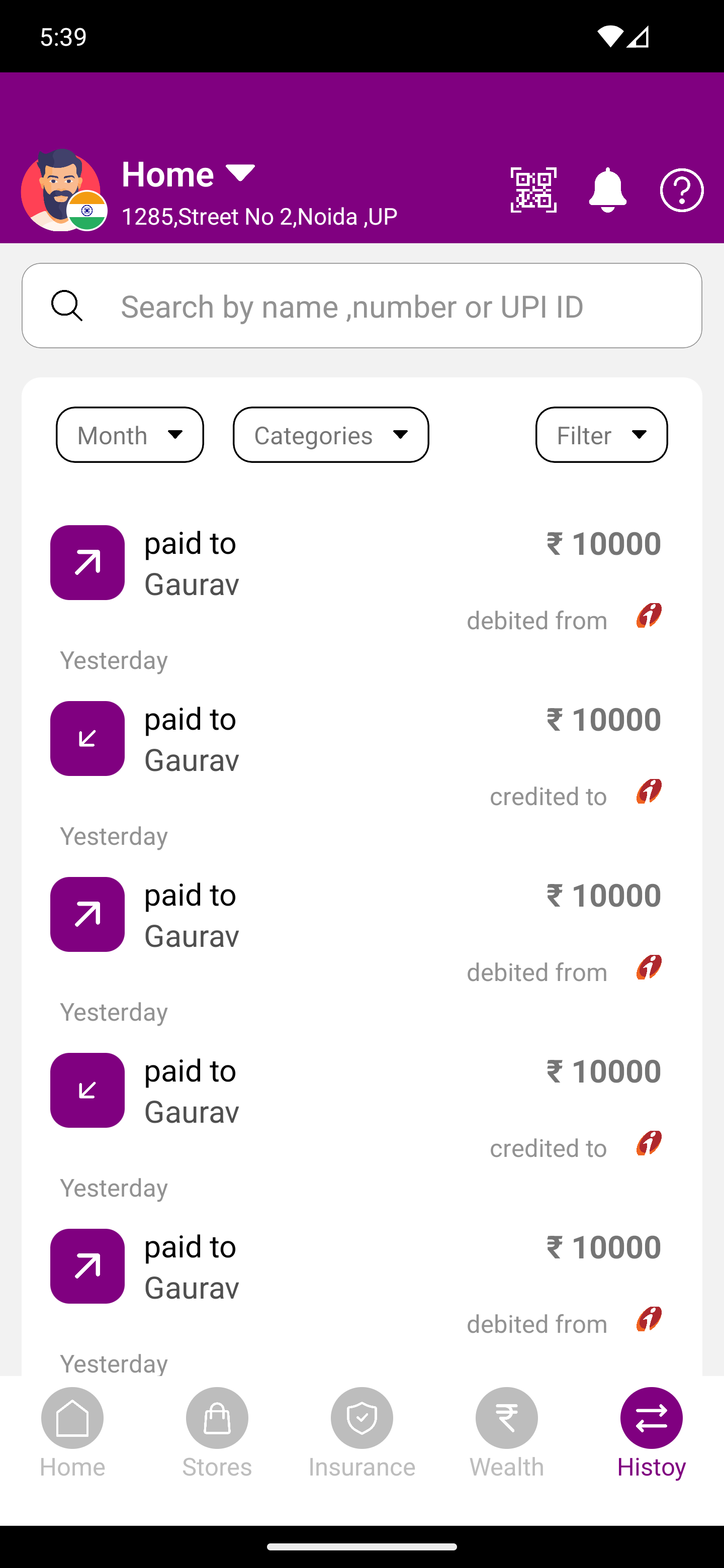Tap the profile avatar picture
Screen dimensions: 724x1568
[61, 190]
